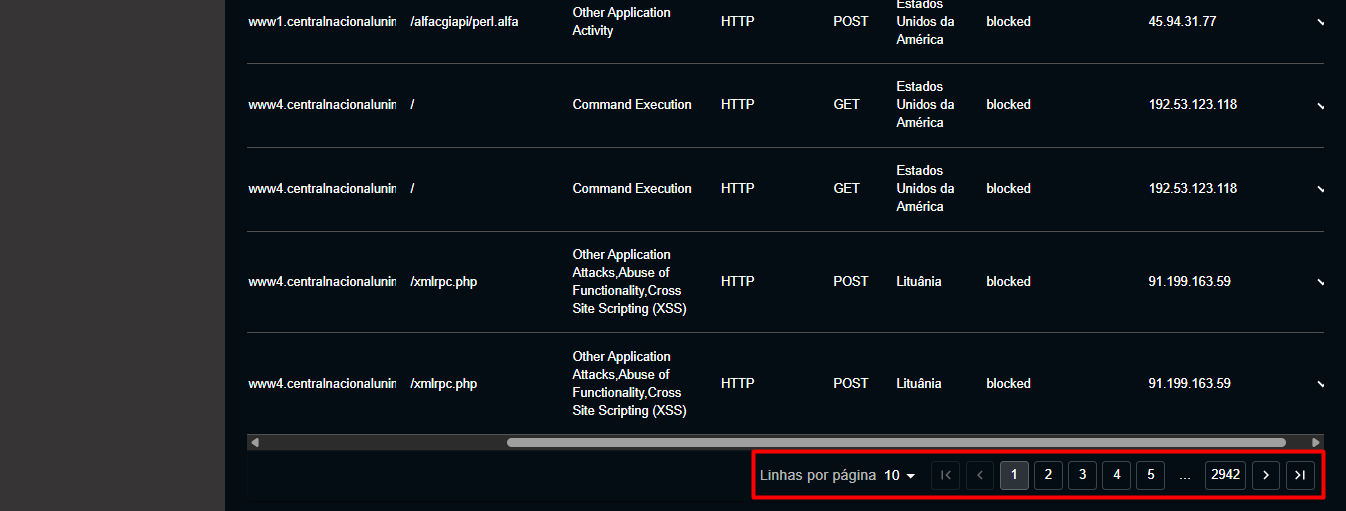Image resolution: width=1346 pixels, height=511 pixels.
Task: Jump to the first page of results
Action: [x=945, y=475]
